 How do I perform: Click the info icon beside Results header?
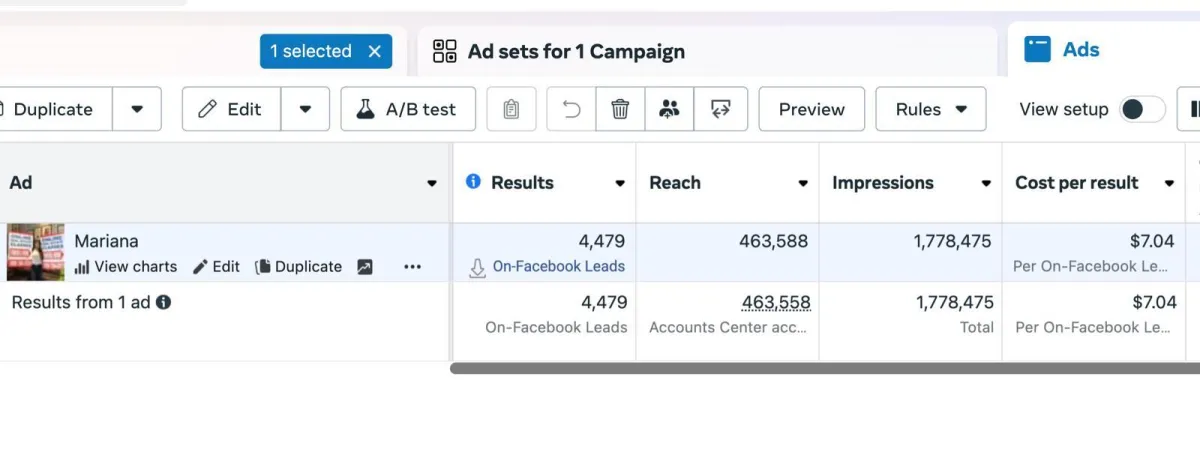point(473,182)
